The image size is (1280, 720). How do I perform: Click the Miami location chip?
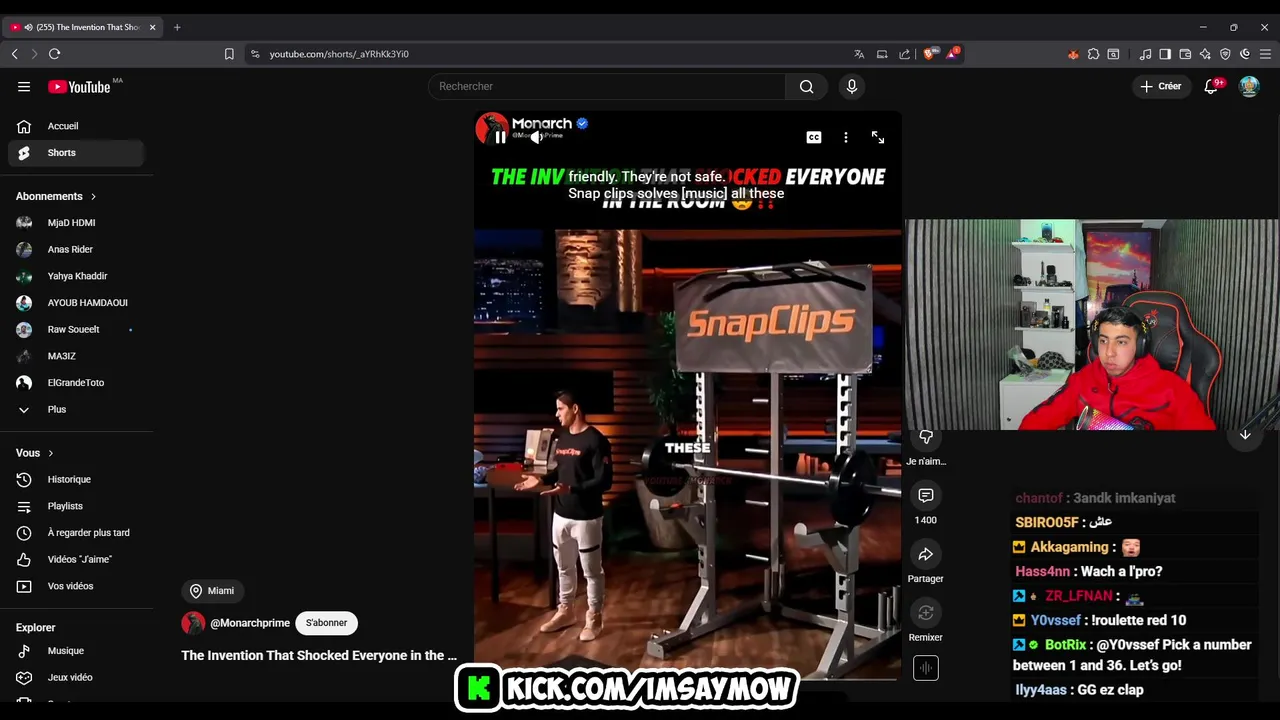(x=212, y=591)
